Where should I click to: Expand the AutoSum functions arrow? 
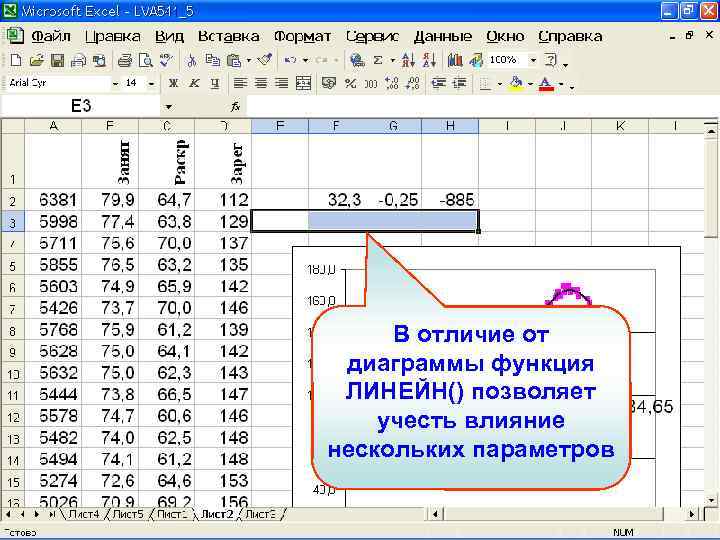(x=393, y=60)
